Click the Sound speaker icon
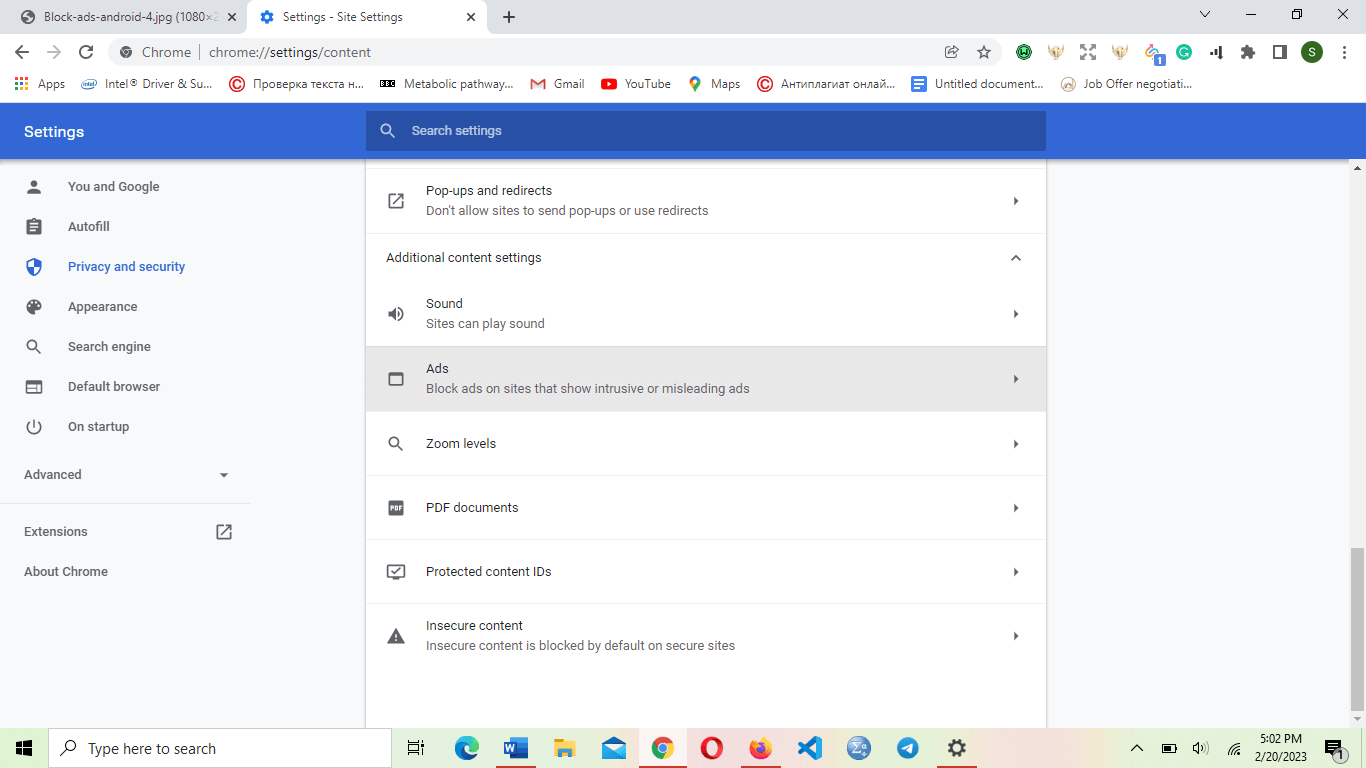This screenshot has height=768, width=1366. coord(396,314)
